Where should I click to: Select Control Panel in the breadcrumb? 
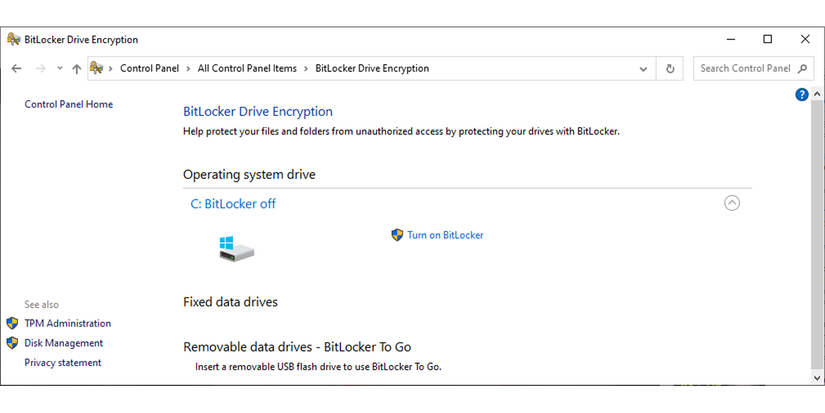(149, 69)
